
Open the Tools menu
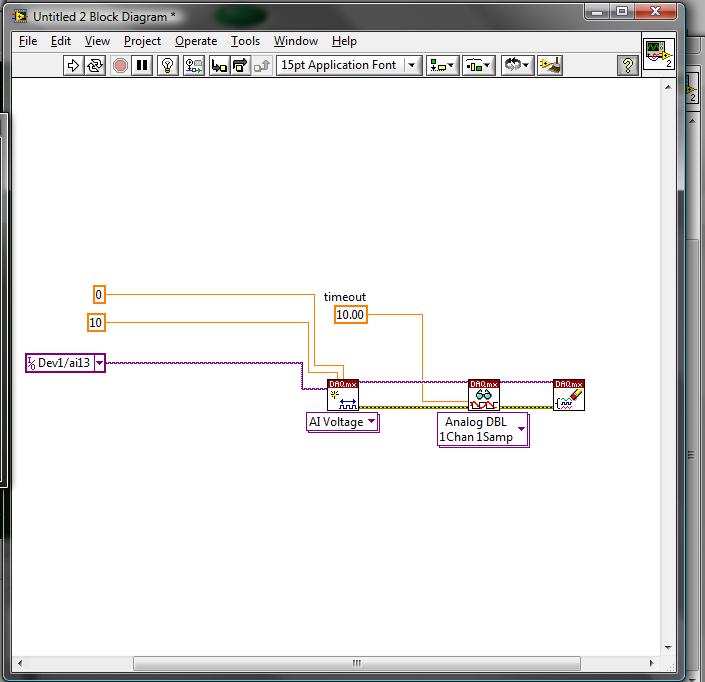[245, 41]
